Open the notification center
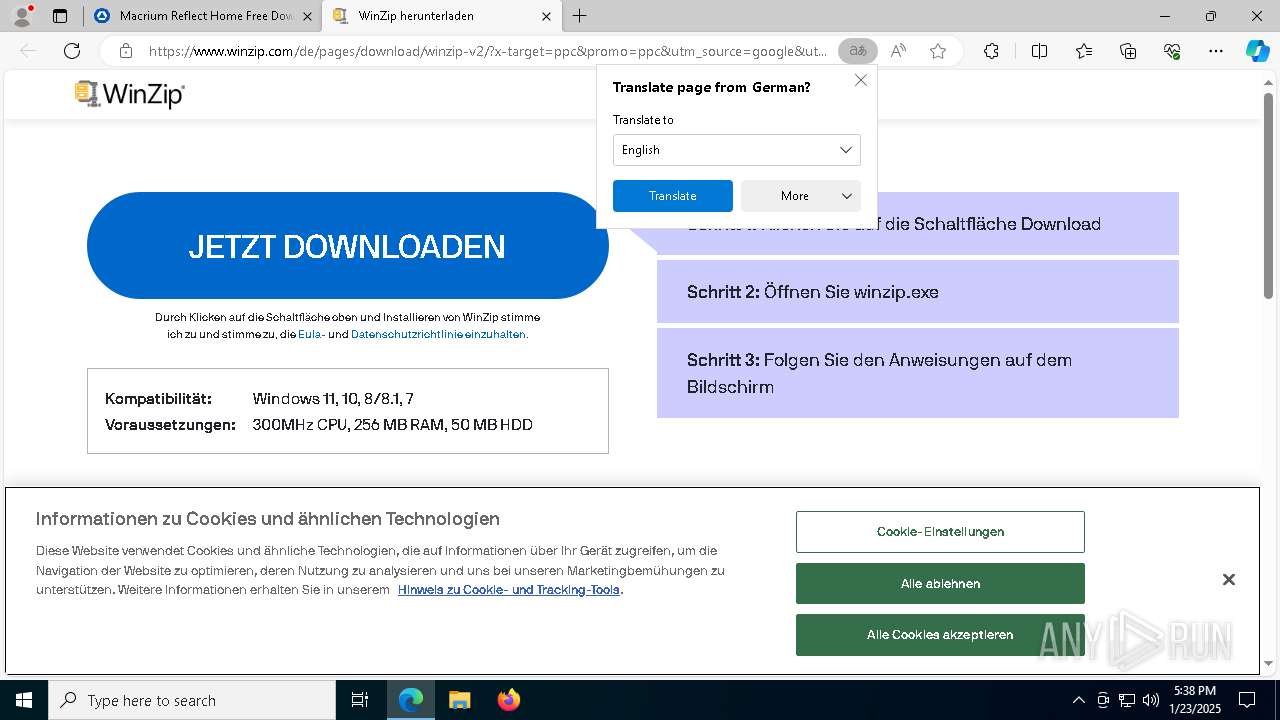 click(1247, 700)
